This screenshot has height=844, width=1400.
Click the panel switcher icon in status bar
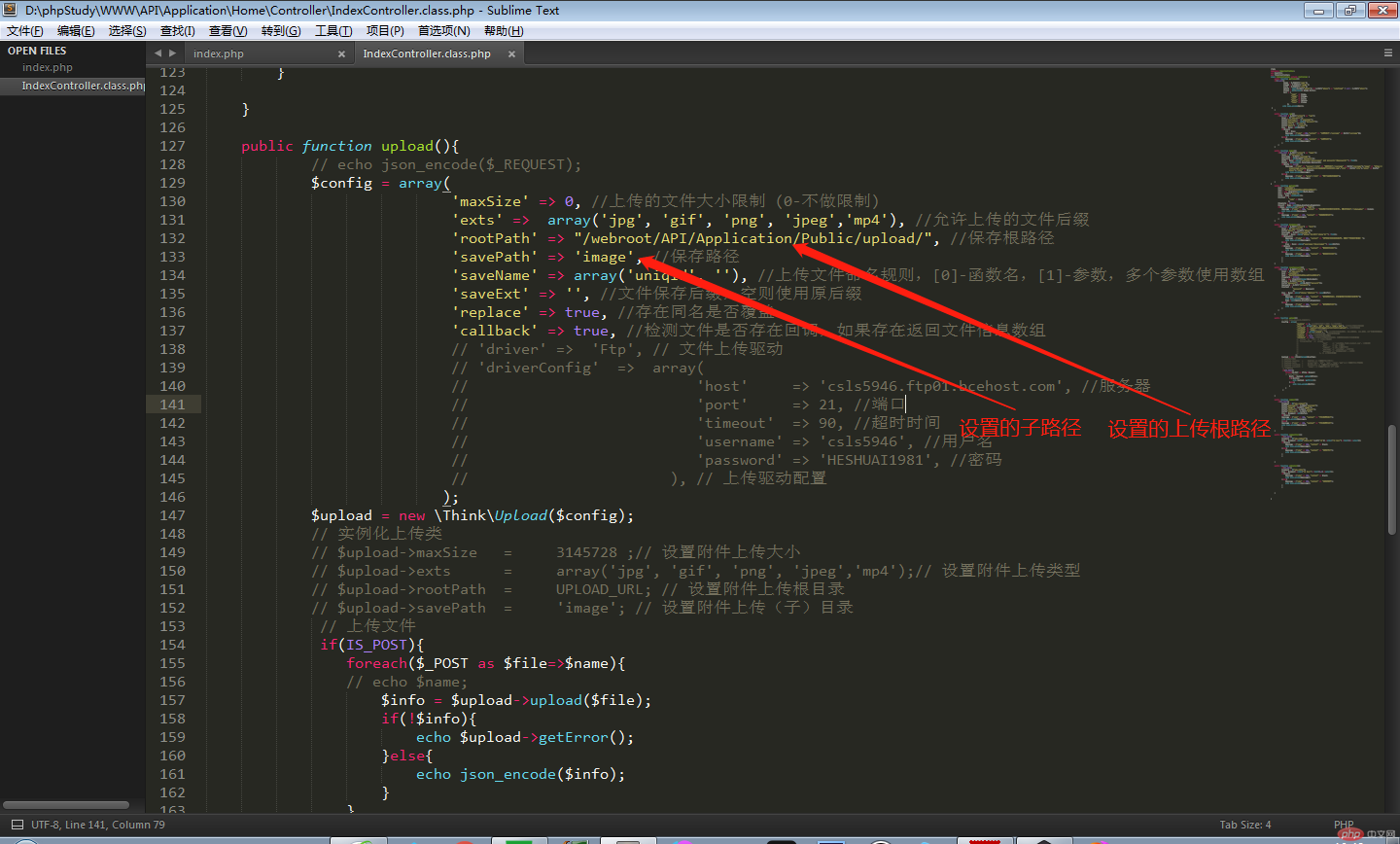(17, 825)
